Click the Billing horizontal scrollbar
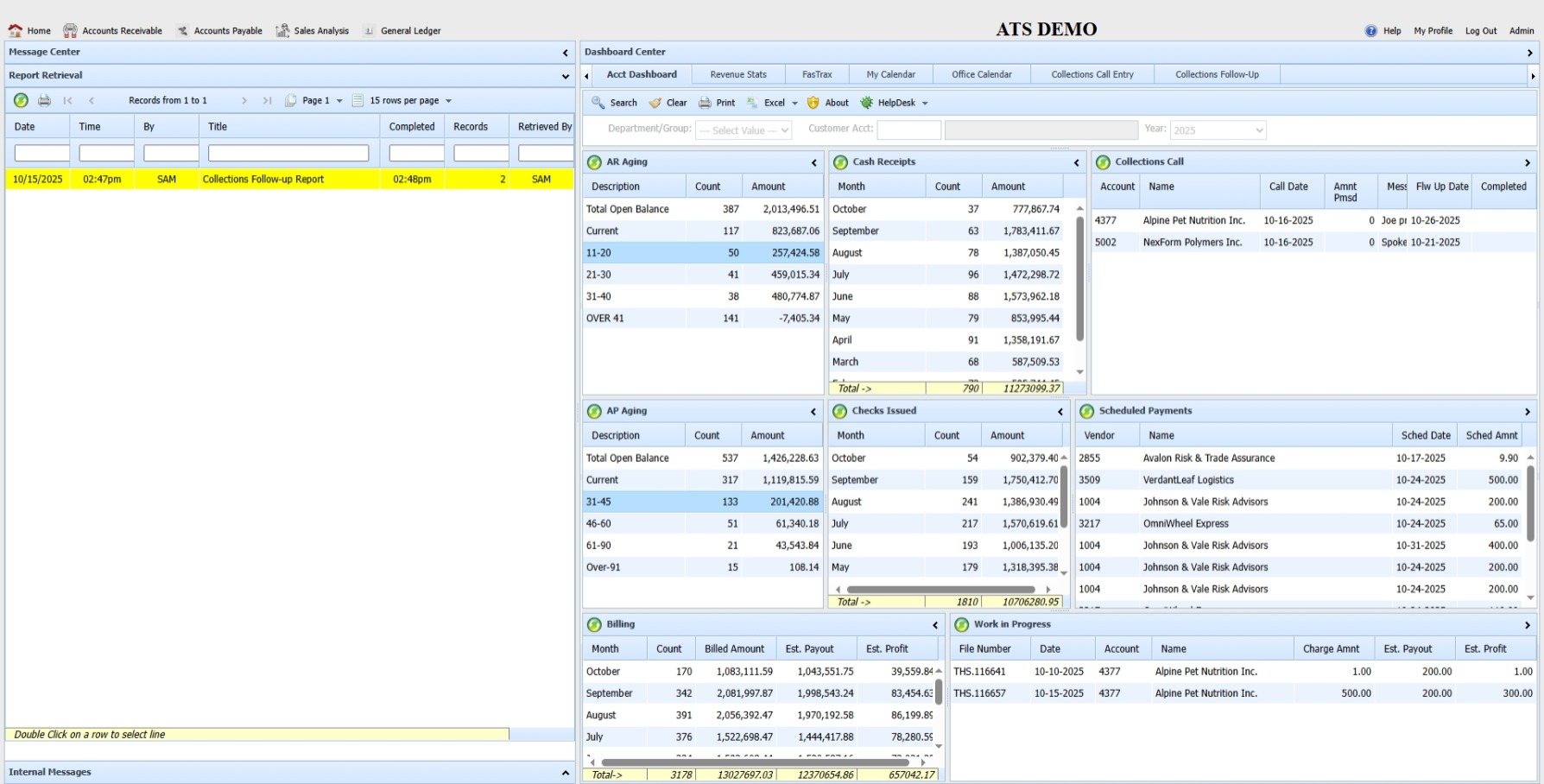This screenshot has width=1544, height=784. [756, 762]
